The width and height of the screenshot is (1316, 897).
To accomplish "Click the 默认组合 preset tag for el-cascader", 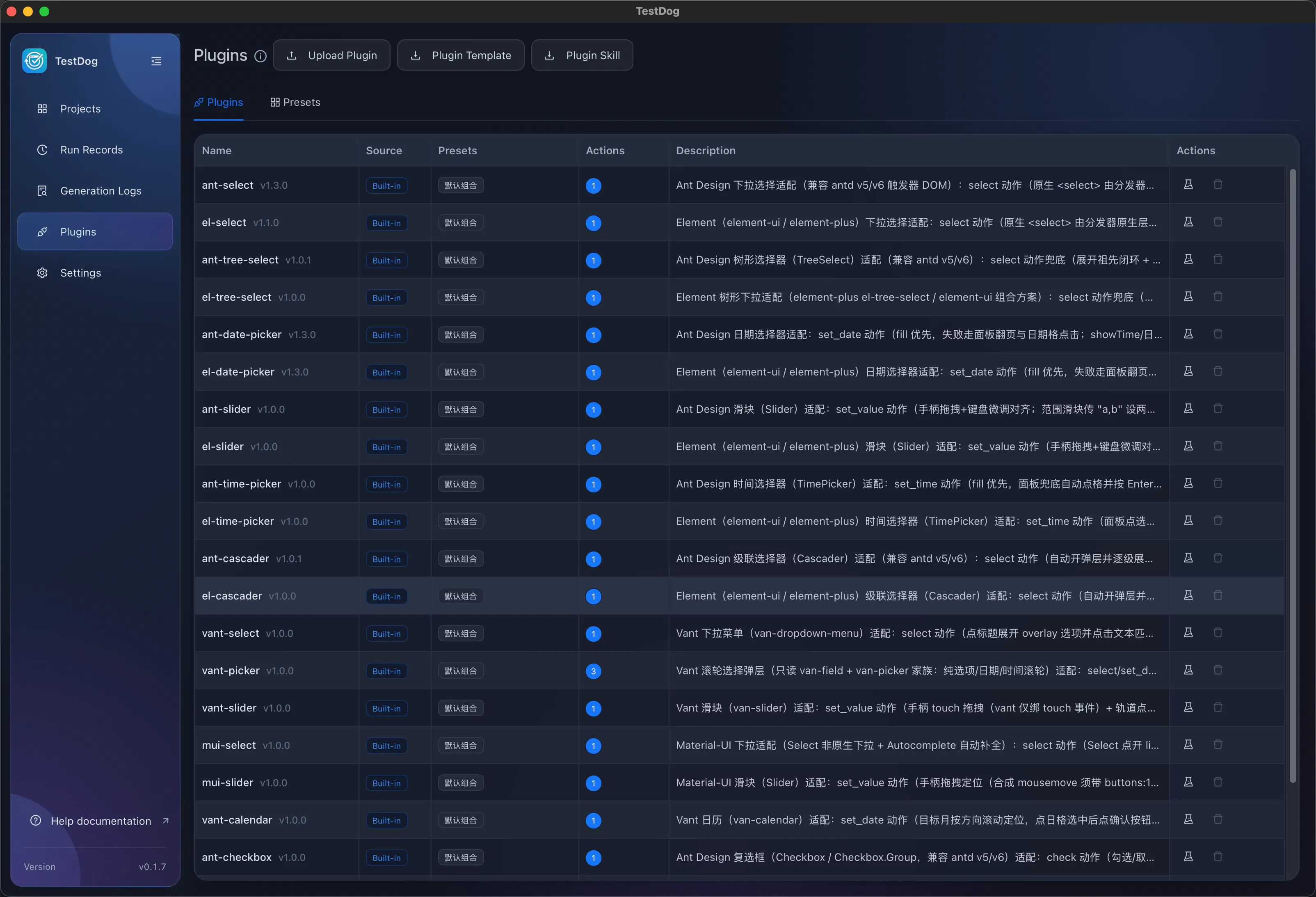I will (460, 596).
